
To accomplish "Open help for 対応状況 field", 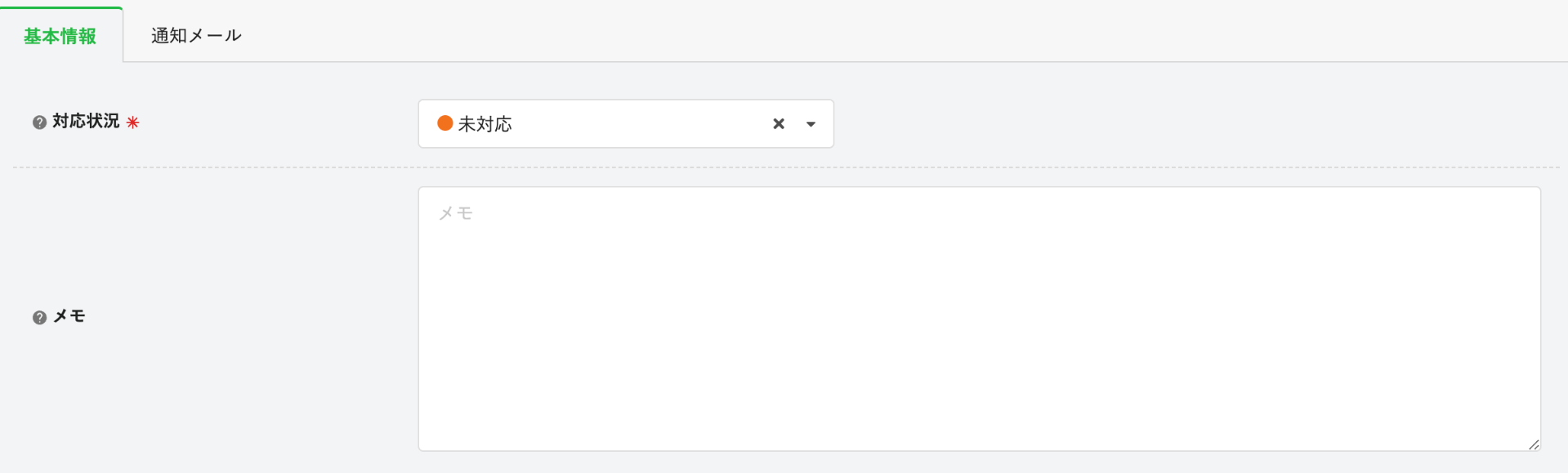I will [x=39, y=123].
